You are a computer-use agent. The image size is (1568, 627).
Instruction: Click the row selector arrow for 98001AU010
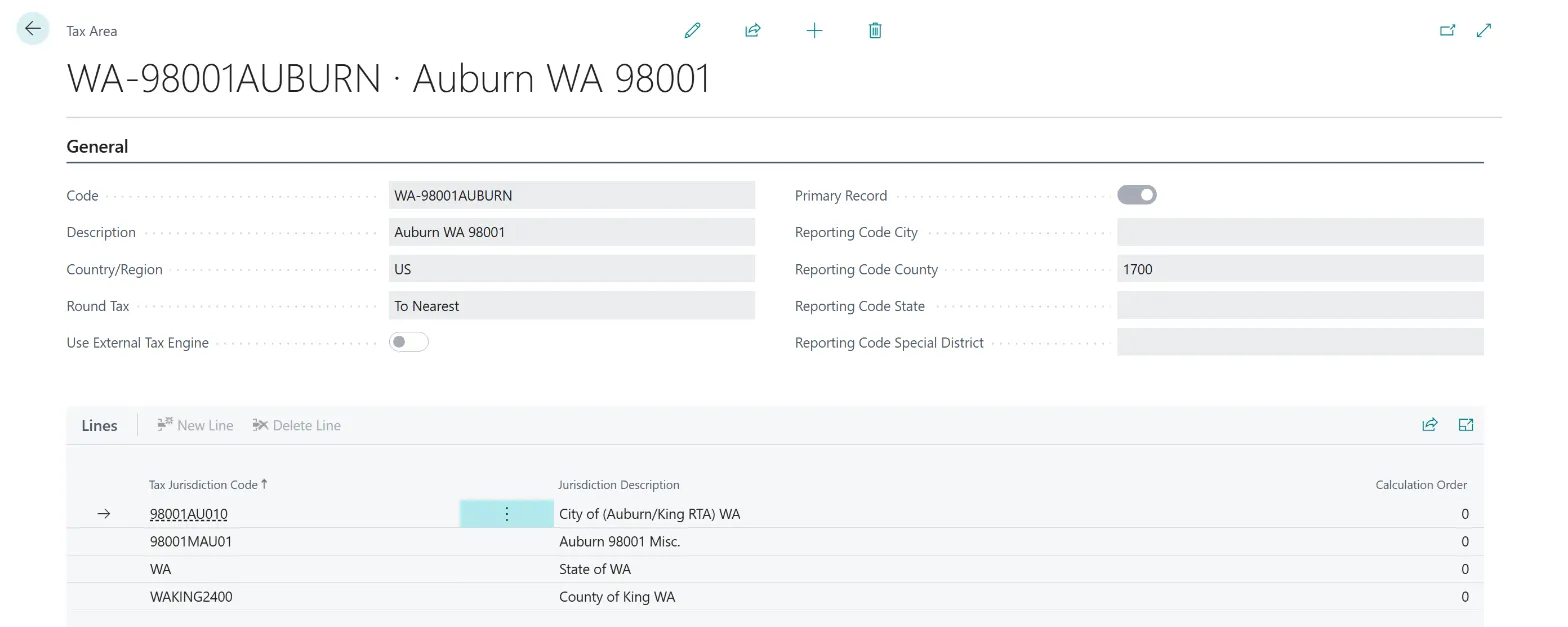pos(104,514)
